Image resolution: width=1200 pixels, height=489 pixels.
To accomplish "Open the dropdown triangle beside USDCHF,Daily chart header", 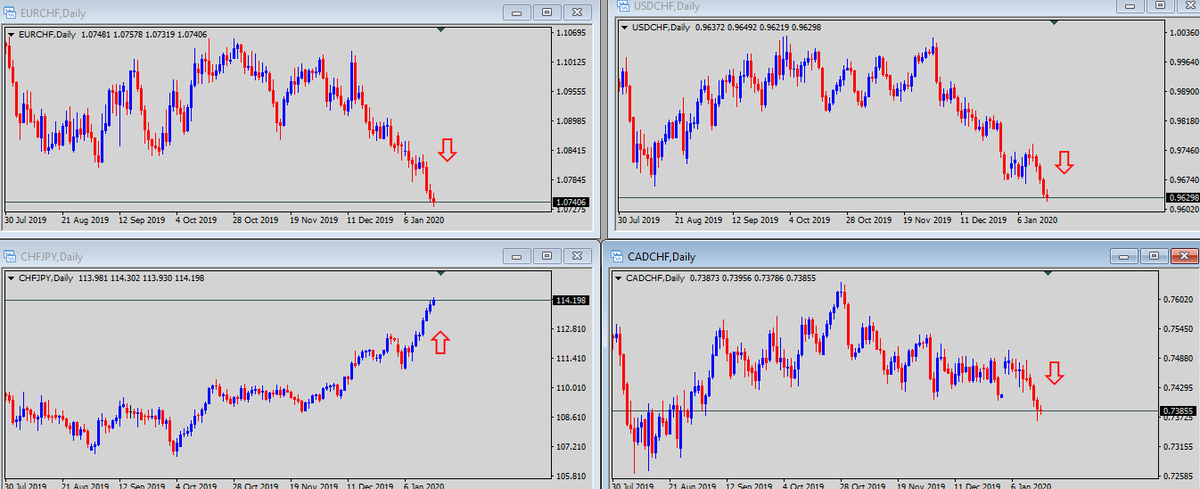I will (624, 26).
